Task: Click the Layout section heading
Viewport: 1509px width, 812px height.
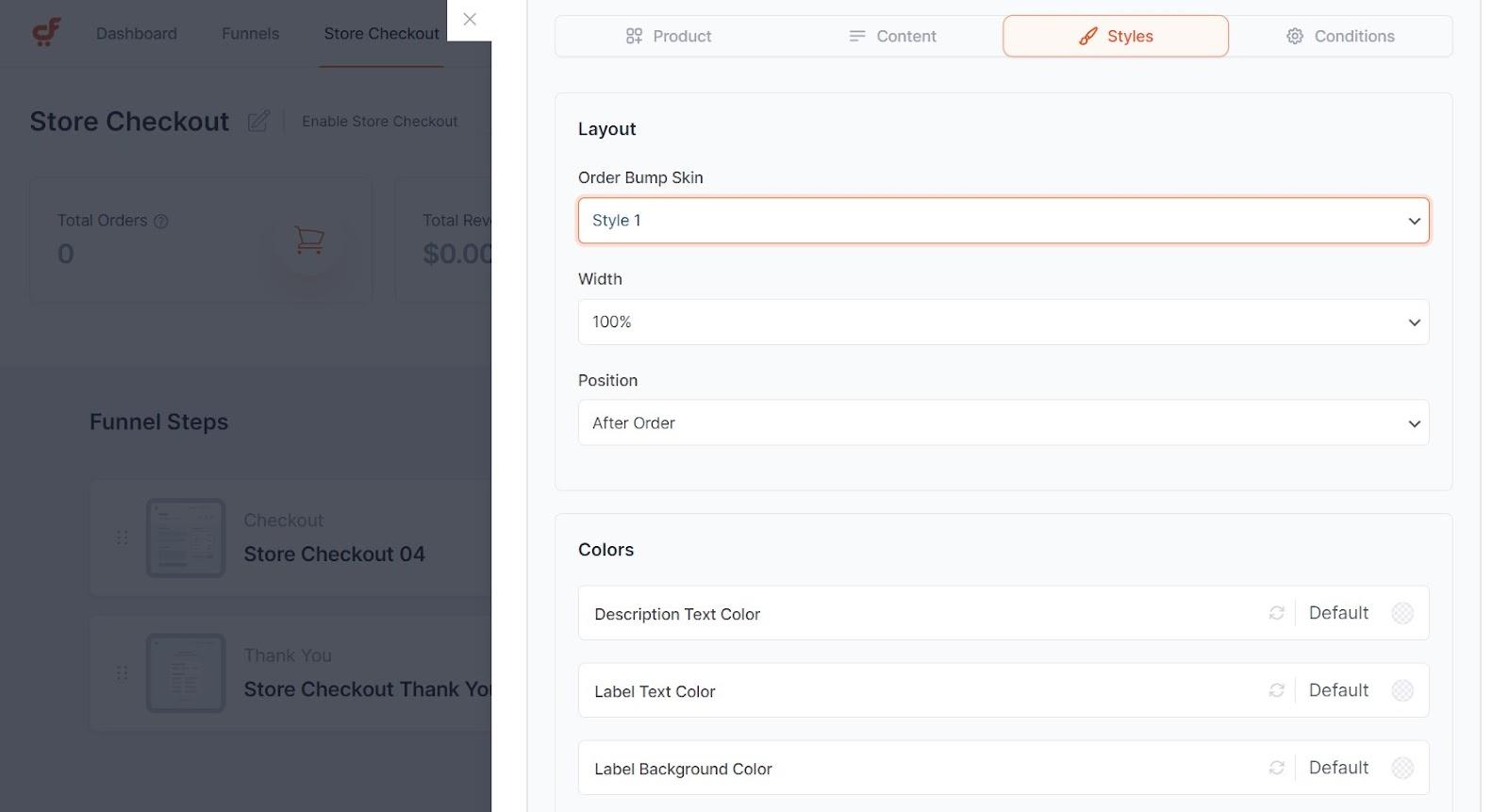Action: point(607,129)
